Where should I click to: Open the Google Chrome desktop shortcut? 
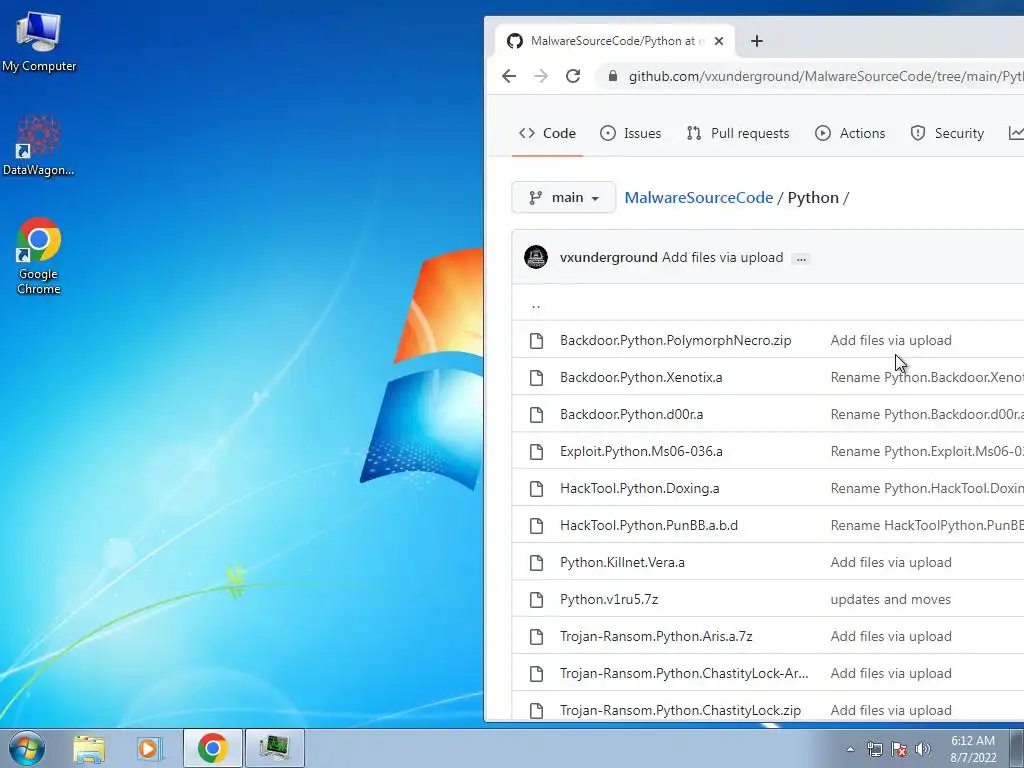pos(39,255)
